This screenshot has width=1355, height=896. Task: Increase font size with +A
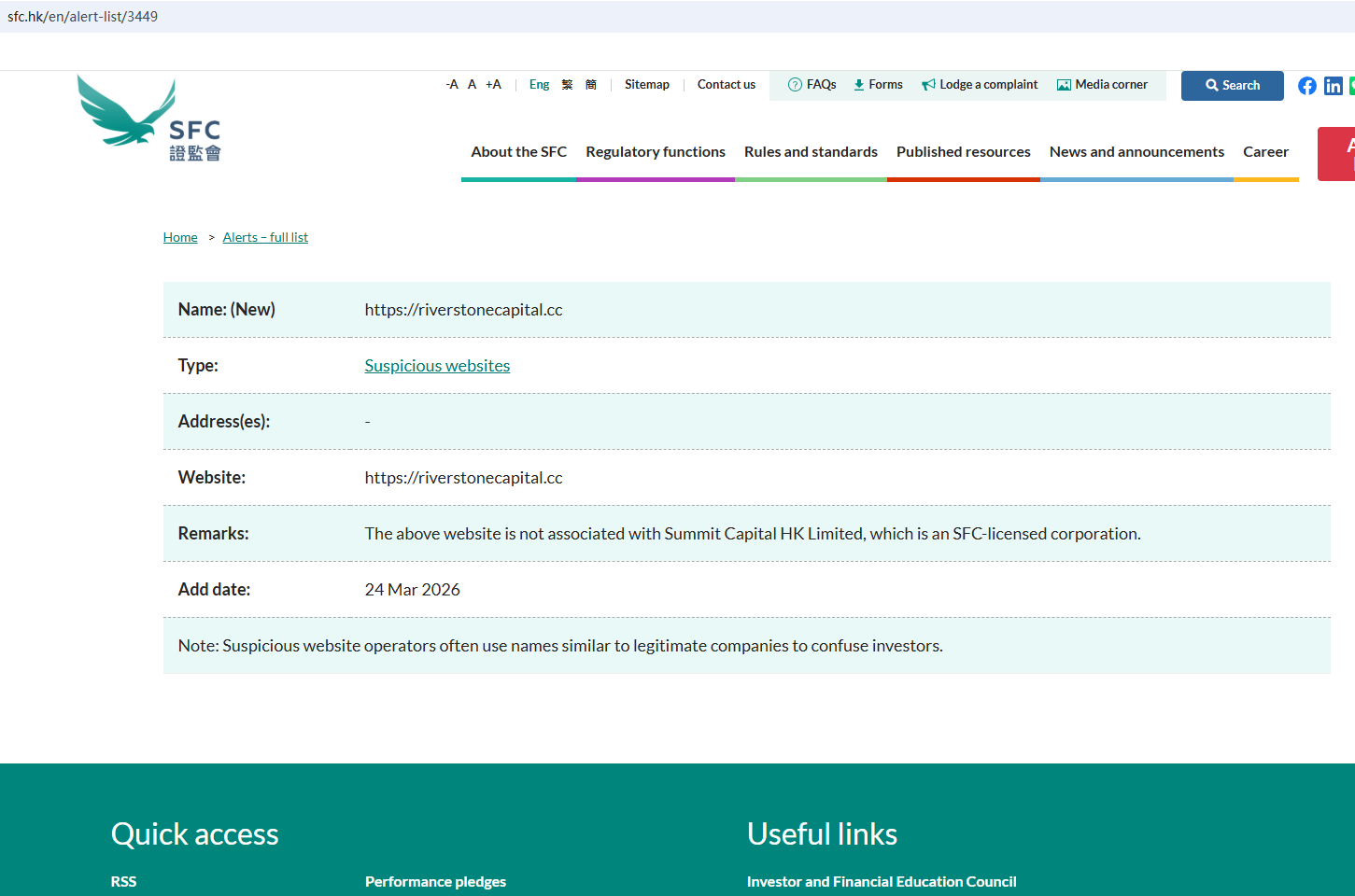coord(493,85)
